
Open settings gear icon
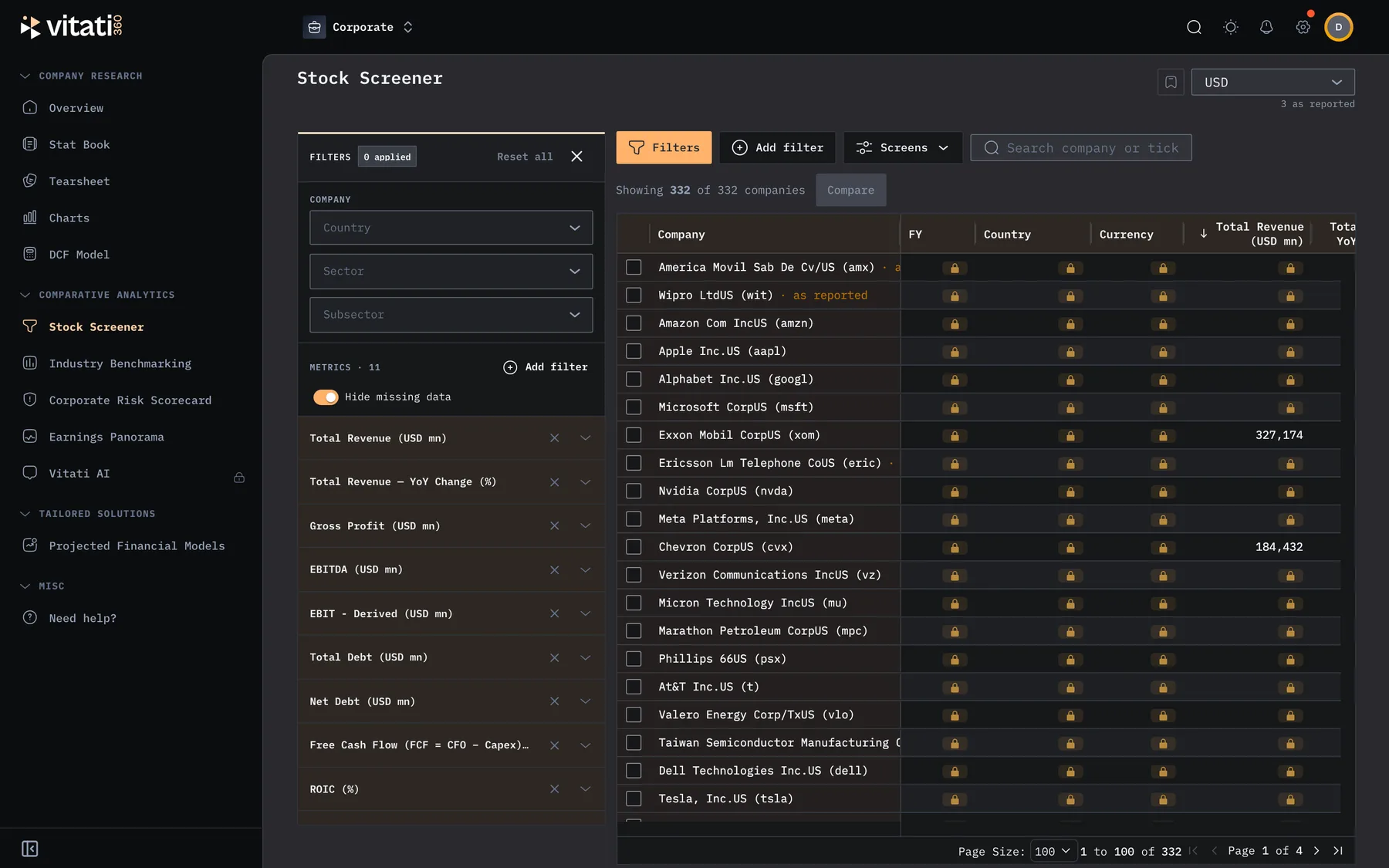click(x=1303, y=27)
